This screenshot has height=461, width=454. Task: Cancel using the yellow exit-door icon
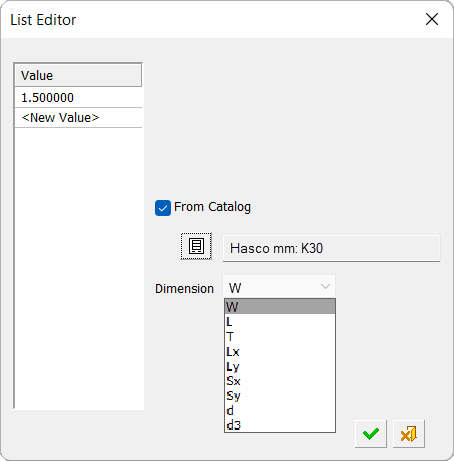coord(409,434)
